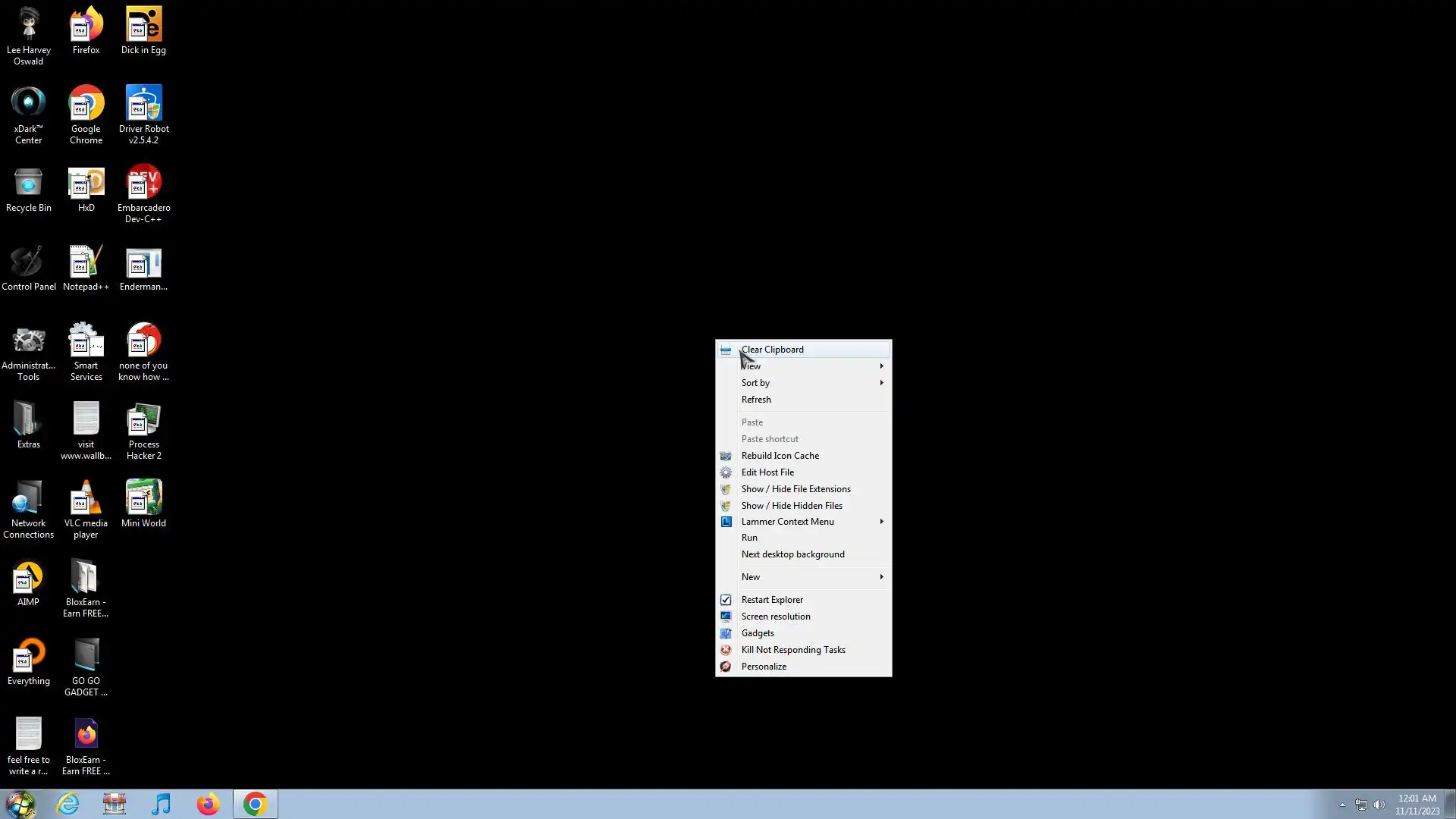Open the AIMP desktop shortcut
The width and height of the screenshot is (1456, 819).
pyautogui.click(x=28, y=579)
